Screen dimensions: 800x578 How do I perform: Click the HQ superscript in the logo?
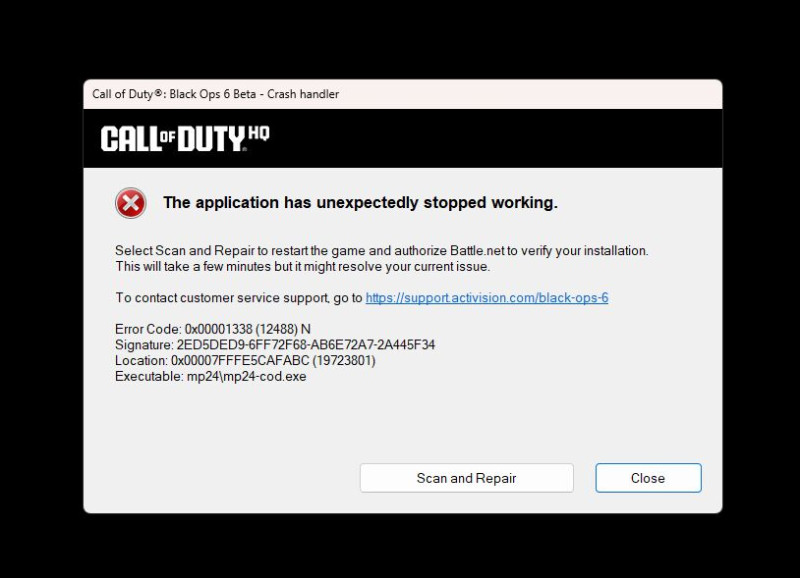pyautogui.click(x=259, y=134)
